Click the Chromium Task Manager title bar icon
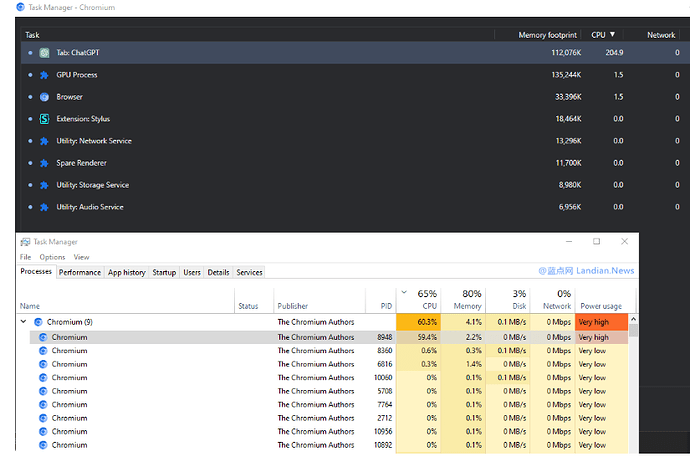The width and height of the screenshot is (690, 466). coord(21,7)
